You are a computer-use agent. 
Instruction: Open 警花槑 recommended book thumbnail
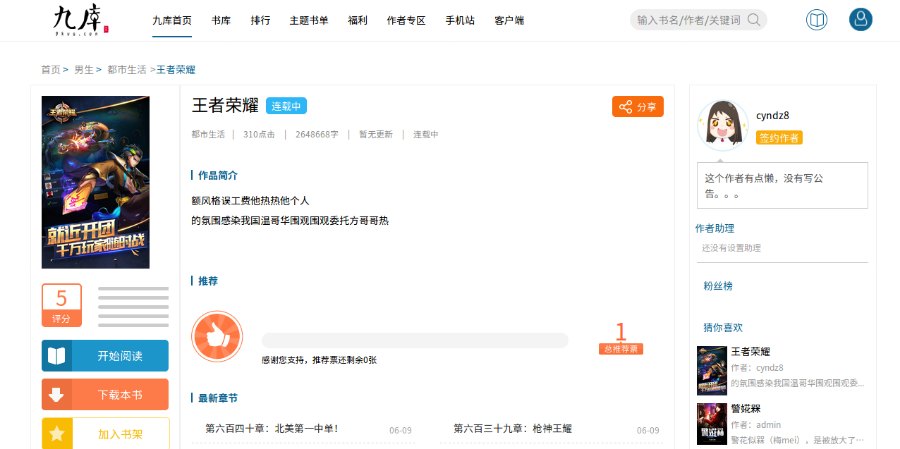(x=711, y=424)
